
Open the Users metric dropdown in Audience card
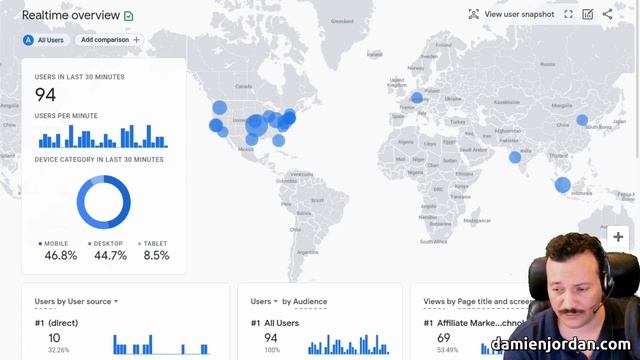pyautogui.click(x=264, y=301)
